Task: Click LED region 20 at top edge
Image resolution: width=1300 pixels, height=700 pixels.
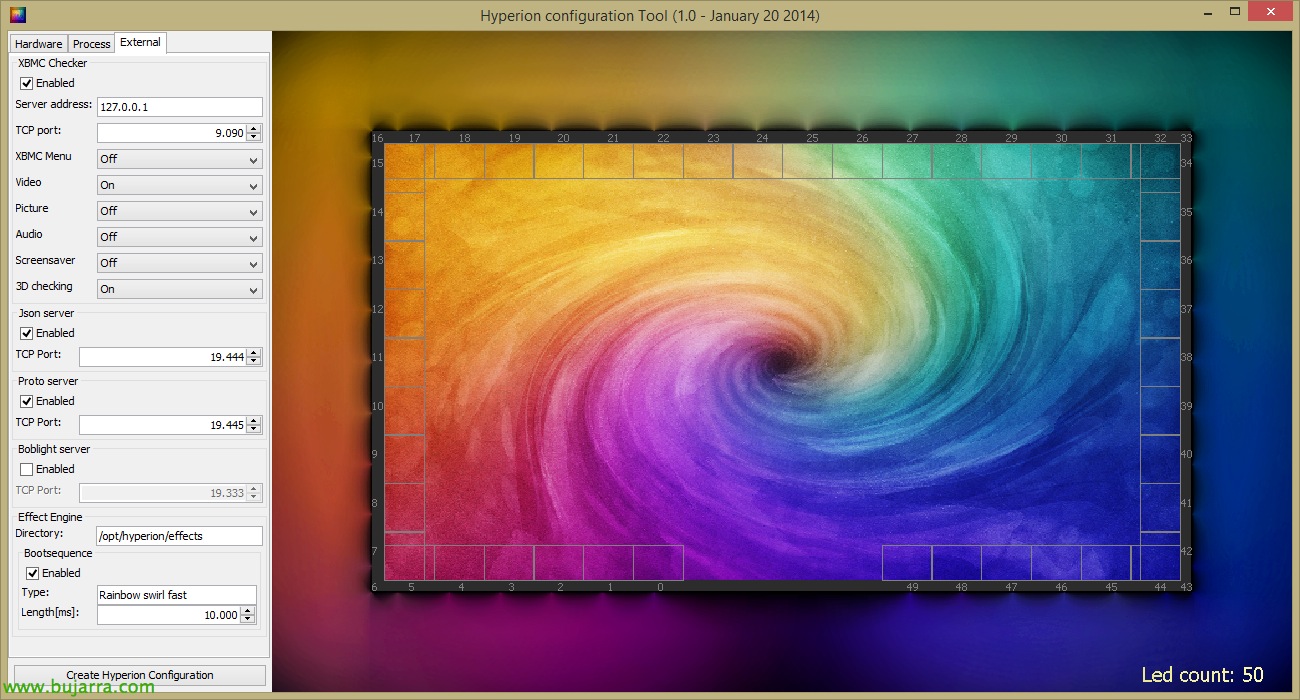Action: click(x=559, y=161)
